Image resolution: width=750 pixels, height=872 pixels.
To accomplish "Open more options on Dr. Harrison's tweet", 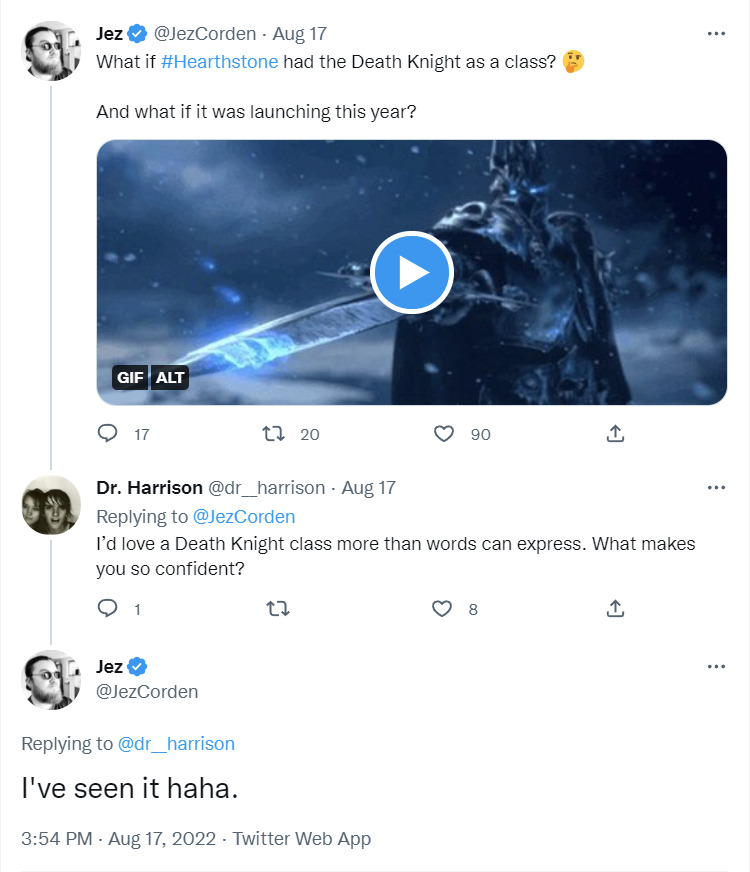I will [716, 487].
